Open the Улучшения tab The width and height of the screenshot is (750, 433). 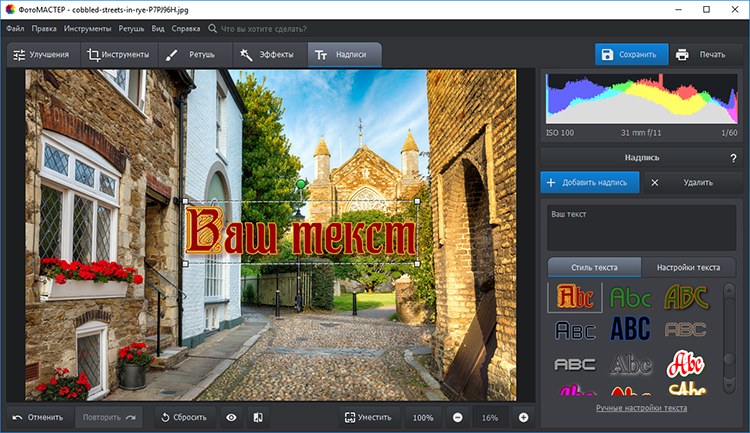[x=42, y=55]
